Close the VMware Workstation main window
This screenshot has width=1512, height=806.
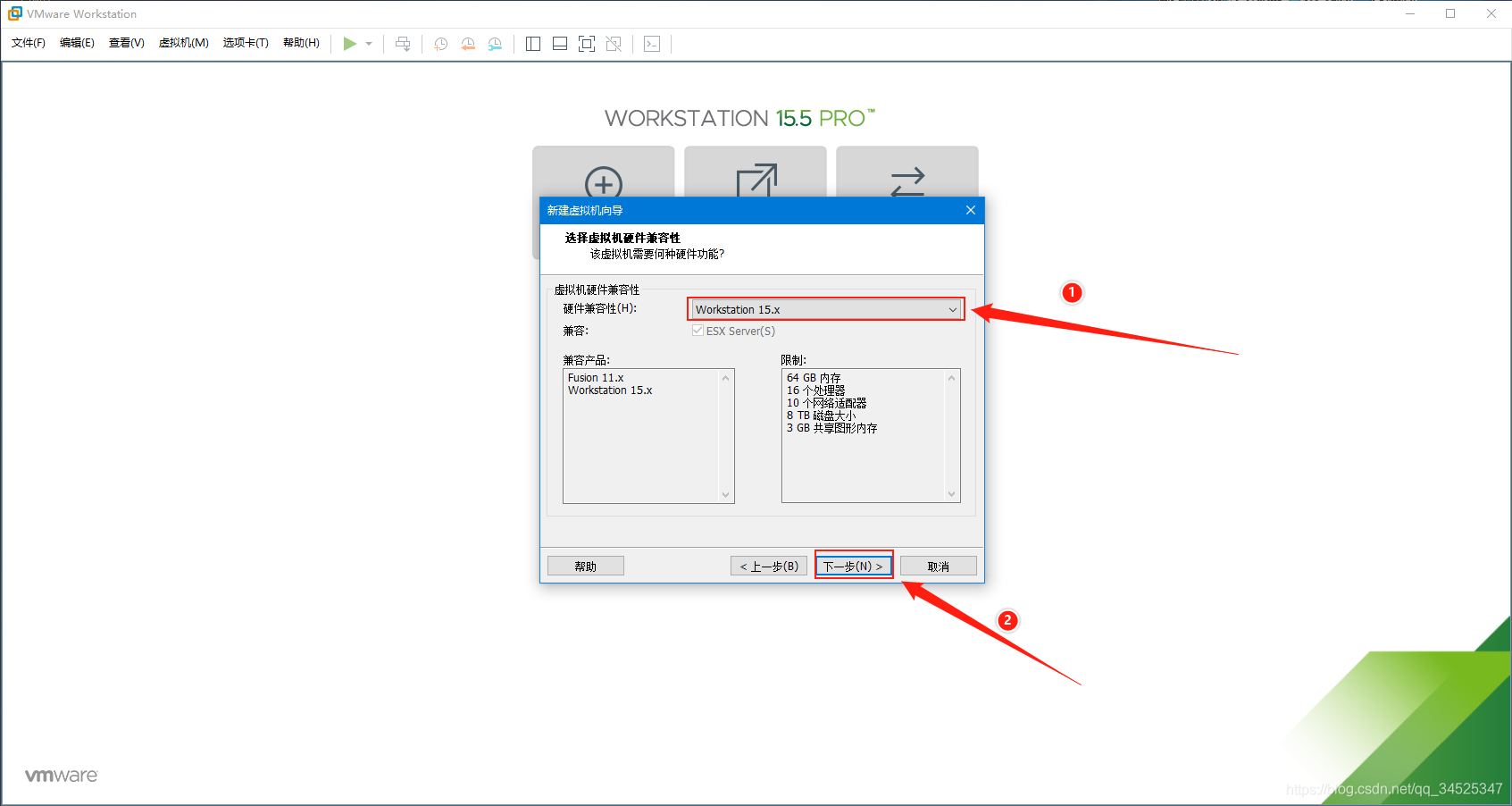pyautogui.click(x=1491, y=13)
